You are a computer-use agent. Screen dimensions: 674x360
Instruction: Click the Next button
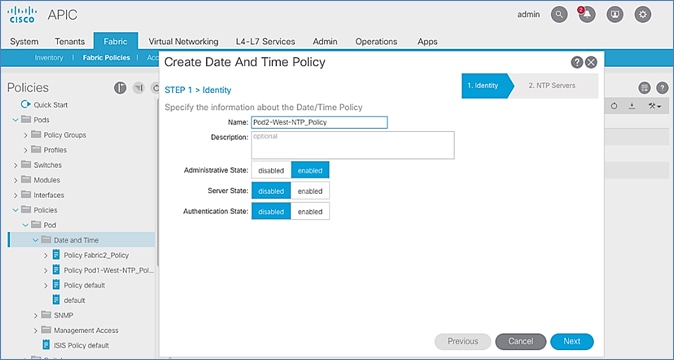pos(572,342)
